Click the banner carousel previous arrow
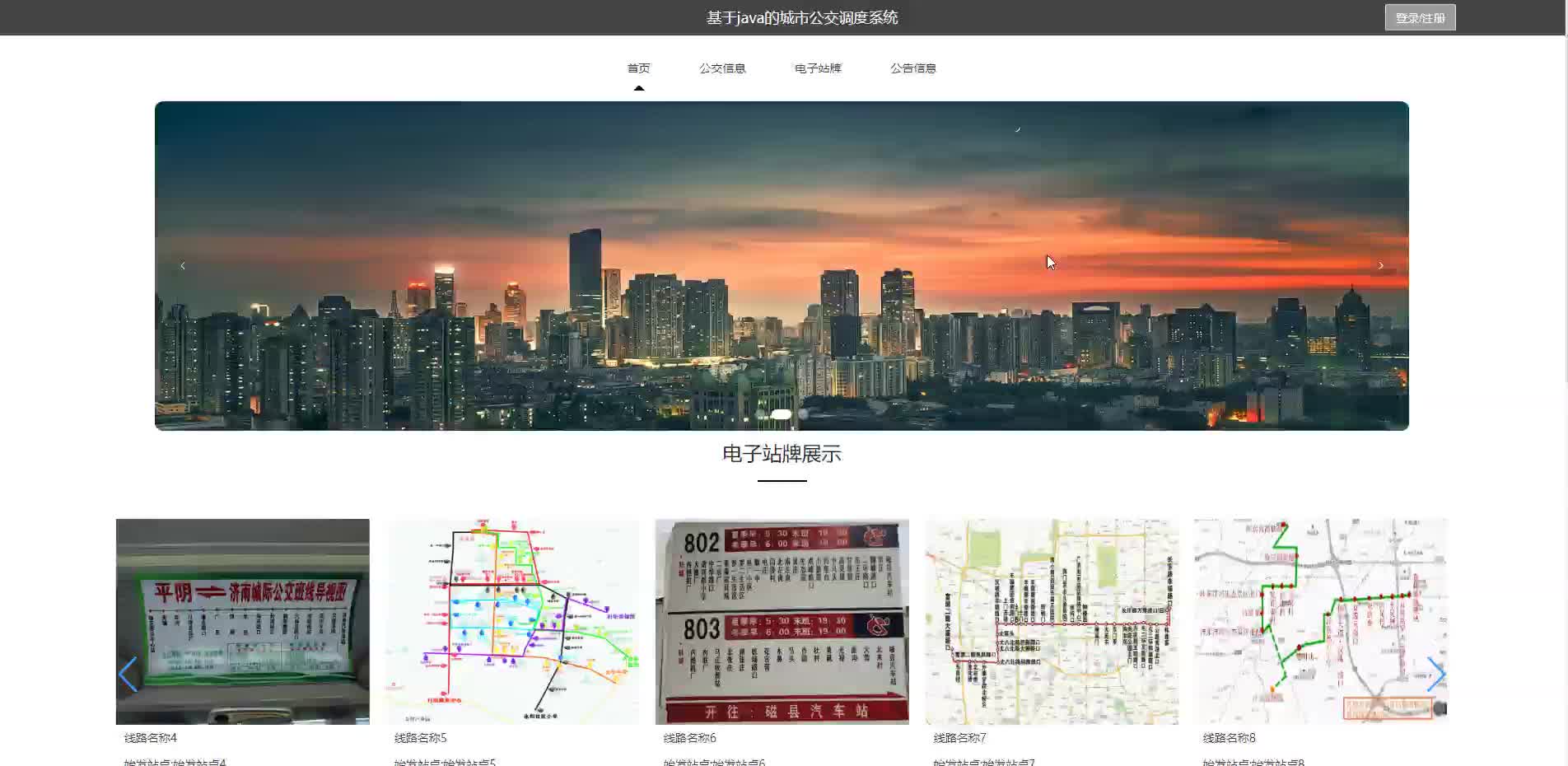This screenshot has width=1568, height=766. coord(183,265)
